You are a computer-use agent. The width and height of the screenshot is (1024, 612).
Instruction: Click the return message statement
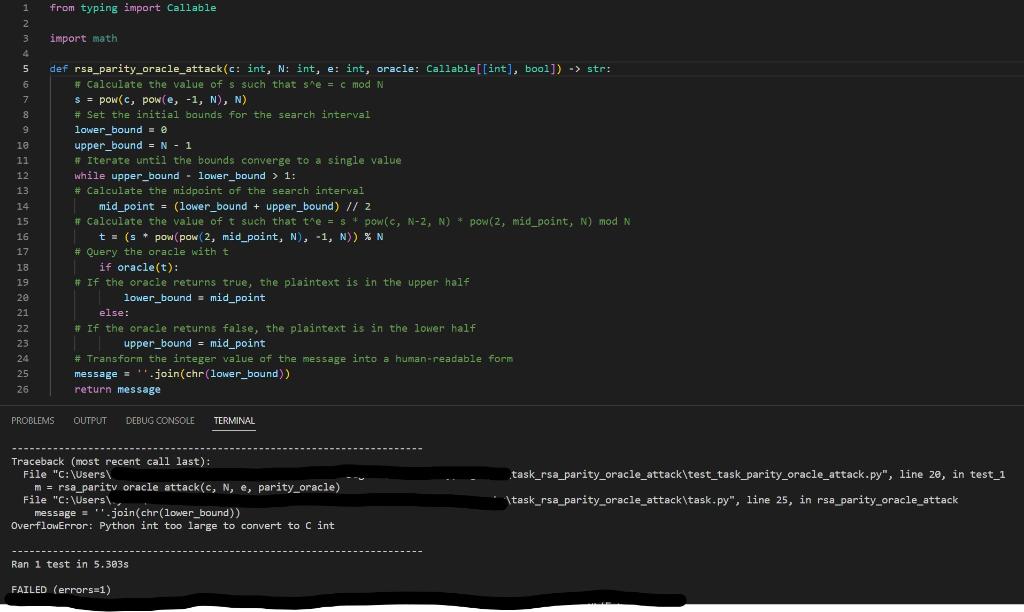pyautogui.click(x=116, y=389)
